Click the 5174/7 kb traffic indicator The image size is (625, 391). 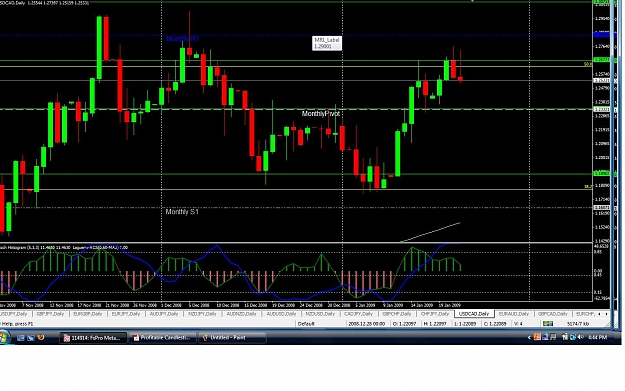click(x=578, y=324)
